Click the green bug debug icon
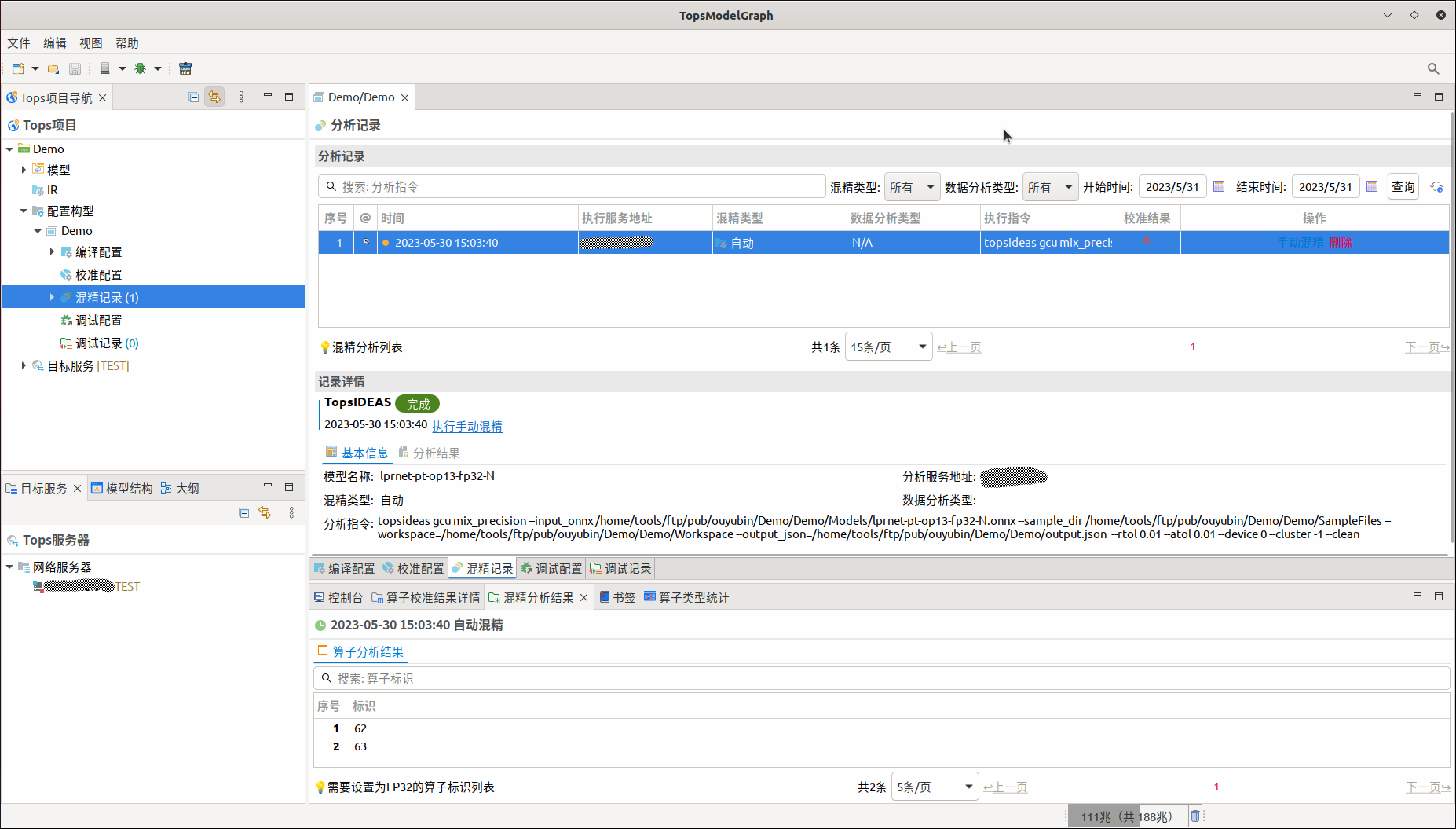This screenshot has width=1456, height=829. click(x=141, y=68)
